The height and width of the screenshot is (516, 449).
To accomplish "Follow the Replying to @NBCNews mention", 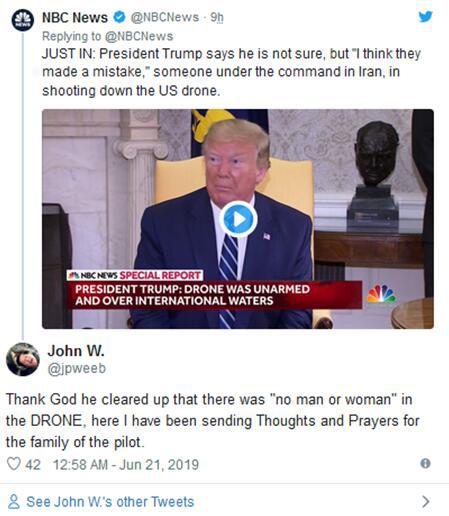I will tap(139, 36).
